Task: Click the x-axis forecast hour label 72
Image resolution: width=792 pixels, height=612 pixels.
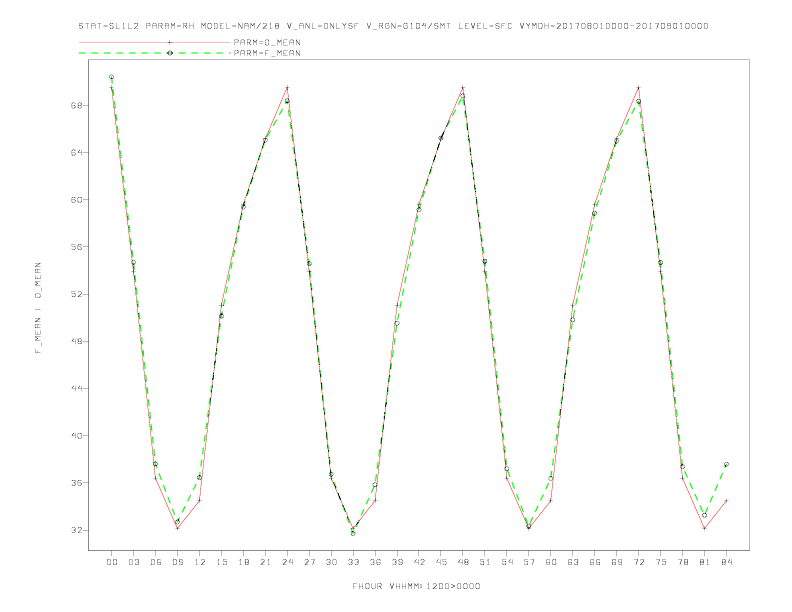Action: click(639, 562)
